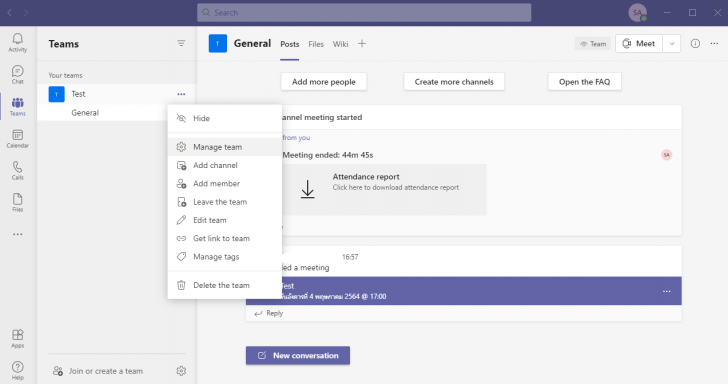The width and height of the screenshot is (728, 384).
Task: Click the SA profile avatar
Action: (x=637, y=13)
